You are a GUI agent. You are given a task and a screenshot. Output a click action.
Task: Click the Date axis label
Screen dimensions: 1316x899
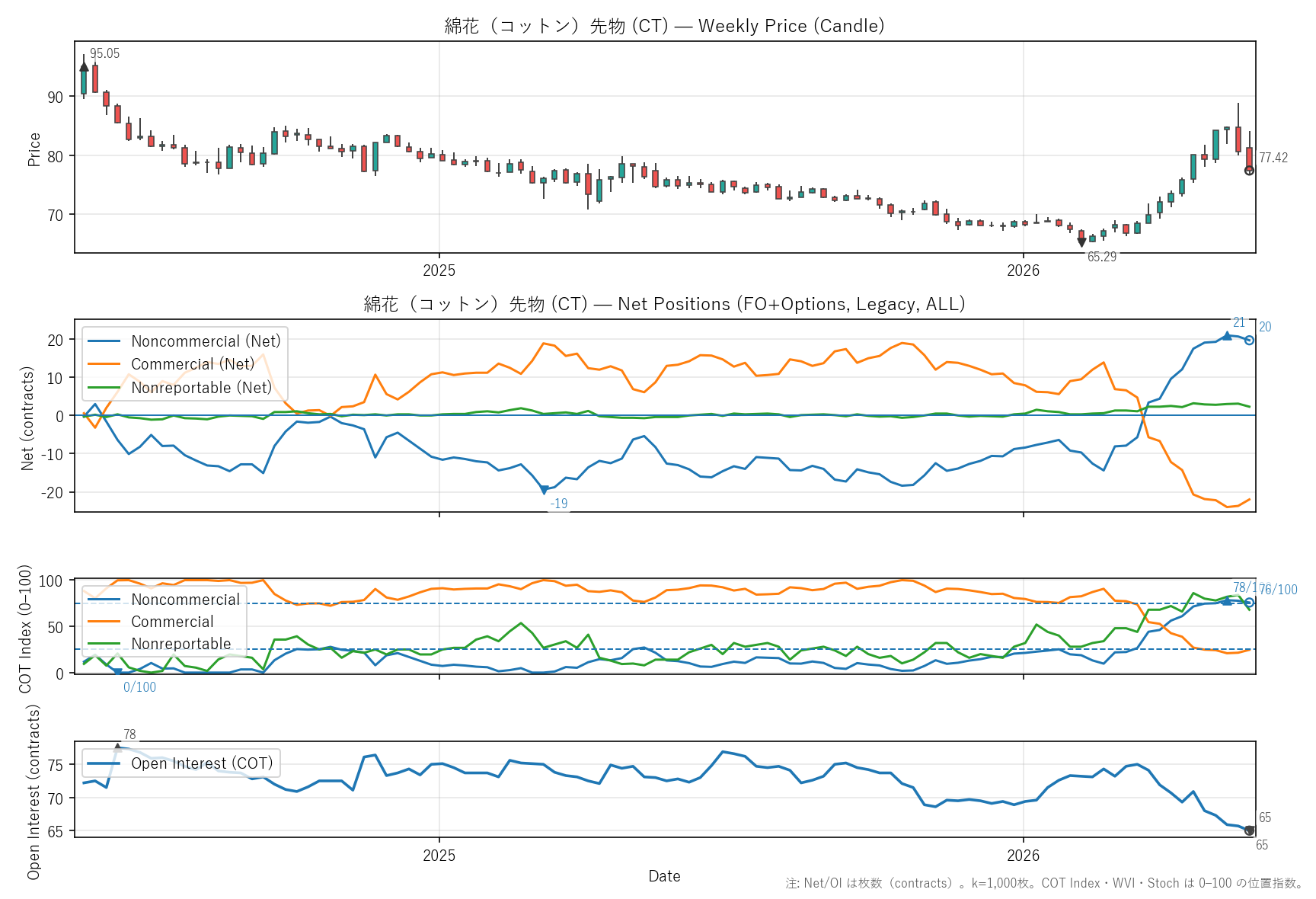[x=664, y=876]
